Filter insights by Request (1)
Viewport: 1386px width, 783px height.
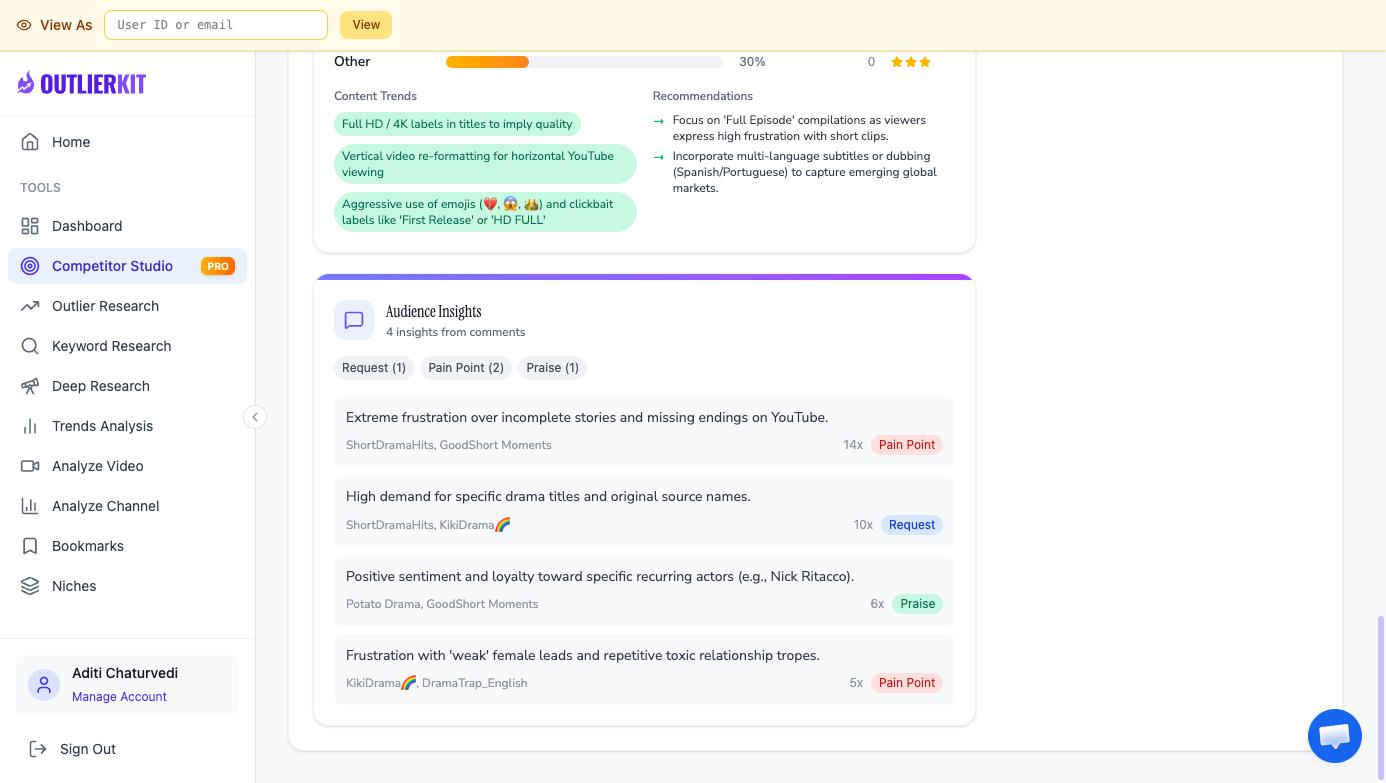coord(373,368)
